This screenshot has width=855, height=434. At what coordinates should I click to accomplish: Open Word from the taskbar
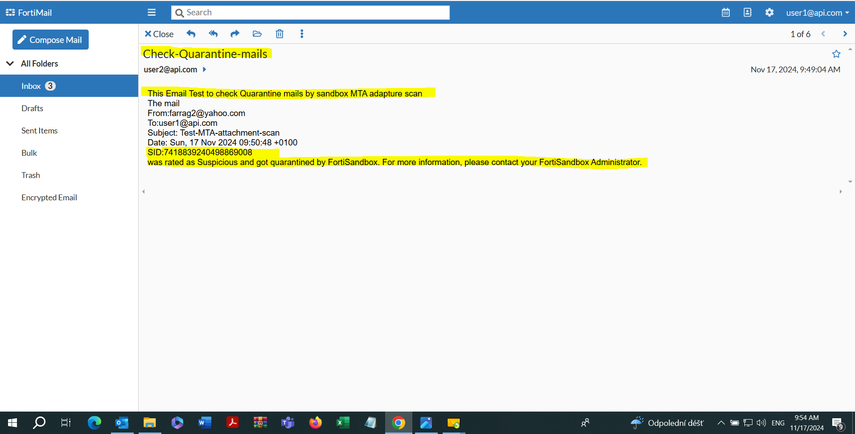(x=205, y=423)
